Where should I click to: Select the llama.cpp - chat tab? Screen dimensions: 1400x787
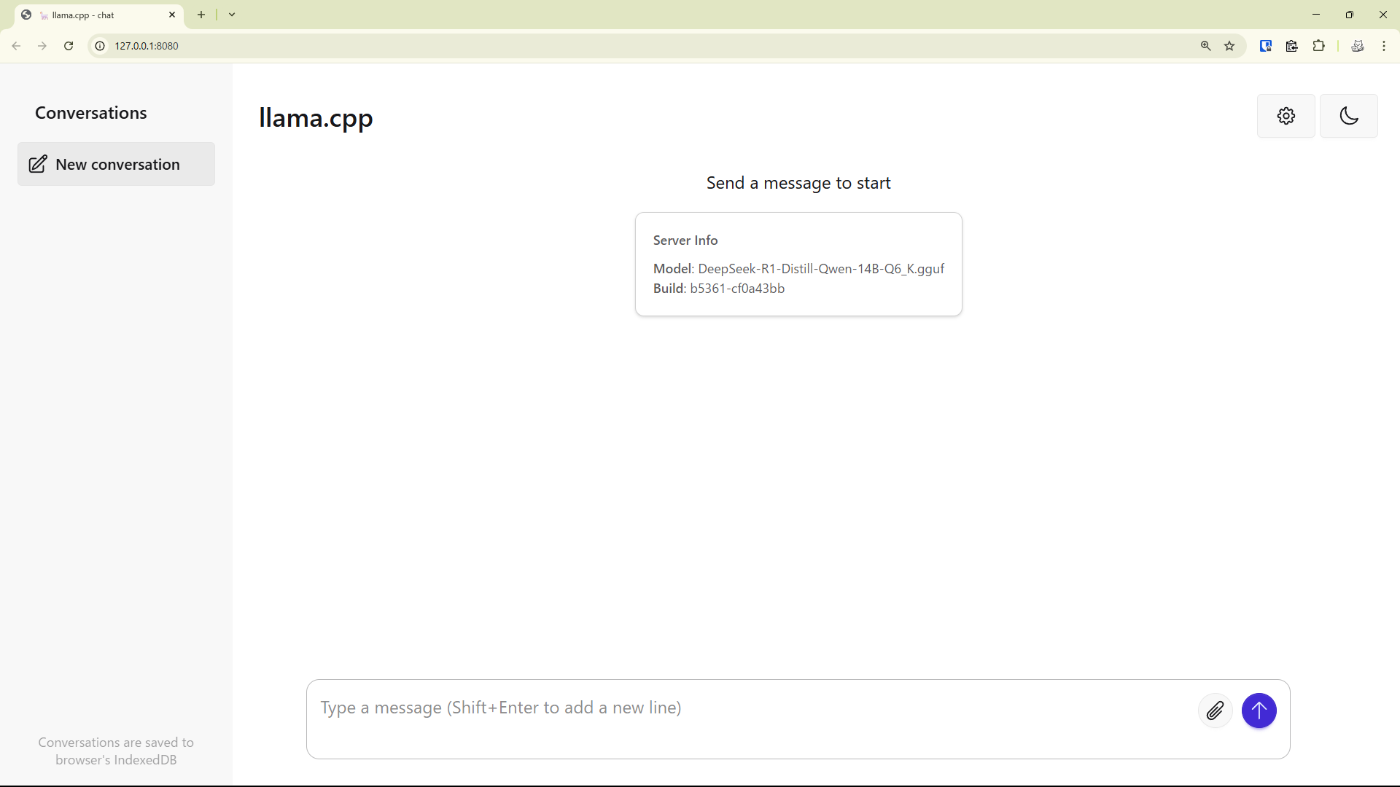98,15
